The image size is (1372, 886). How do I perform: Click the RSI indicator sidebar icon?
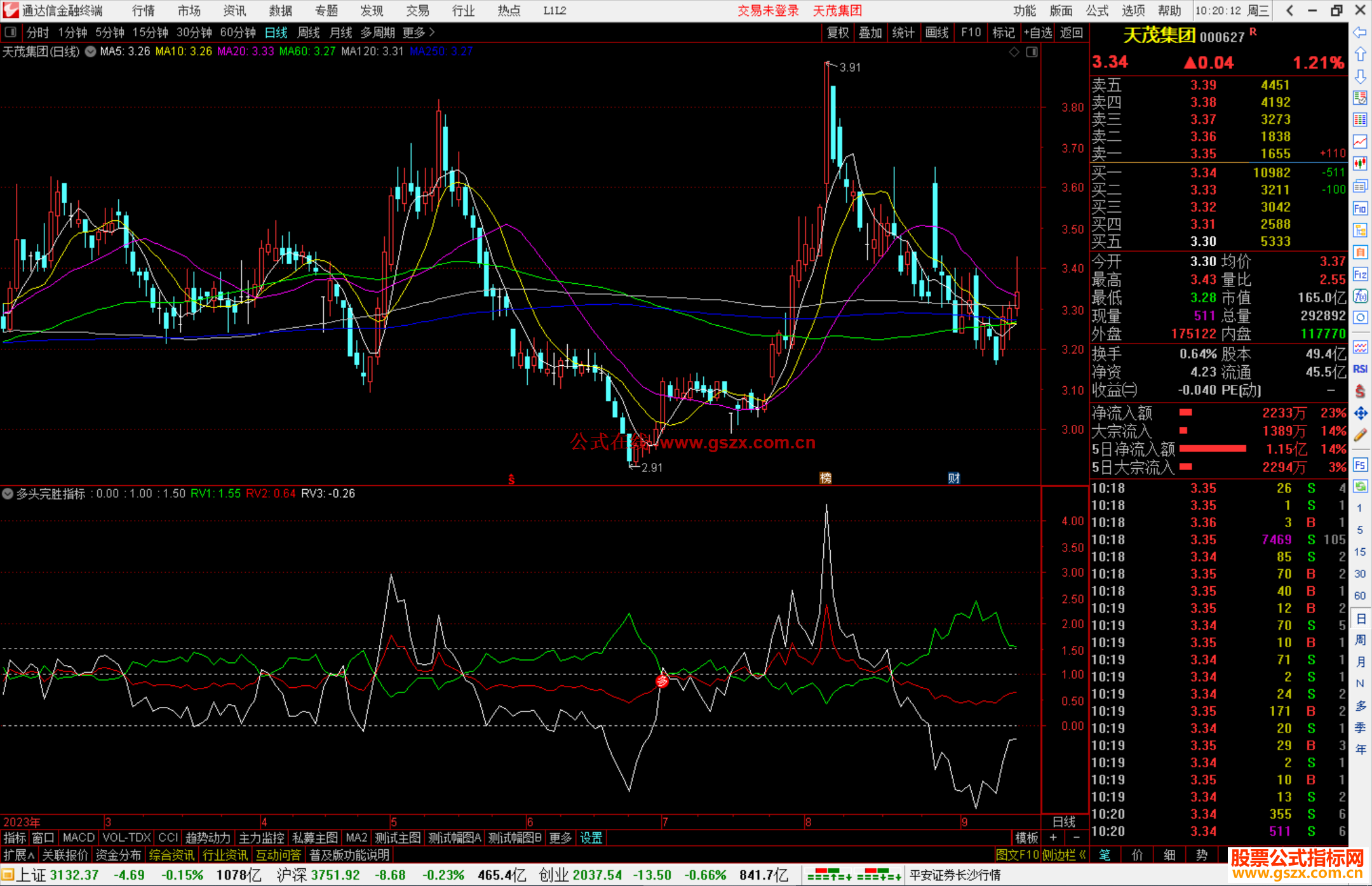[x=1360, y=369]
